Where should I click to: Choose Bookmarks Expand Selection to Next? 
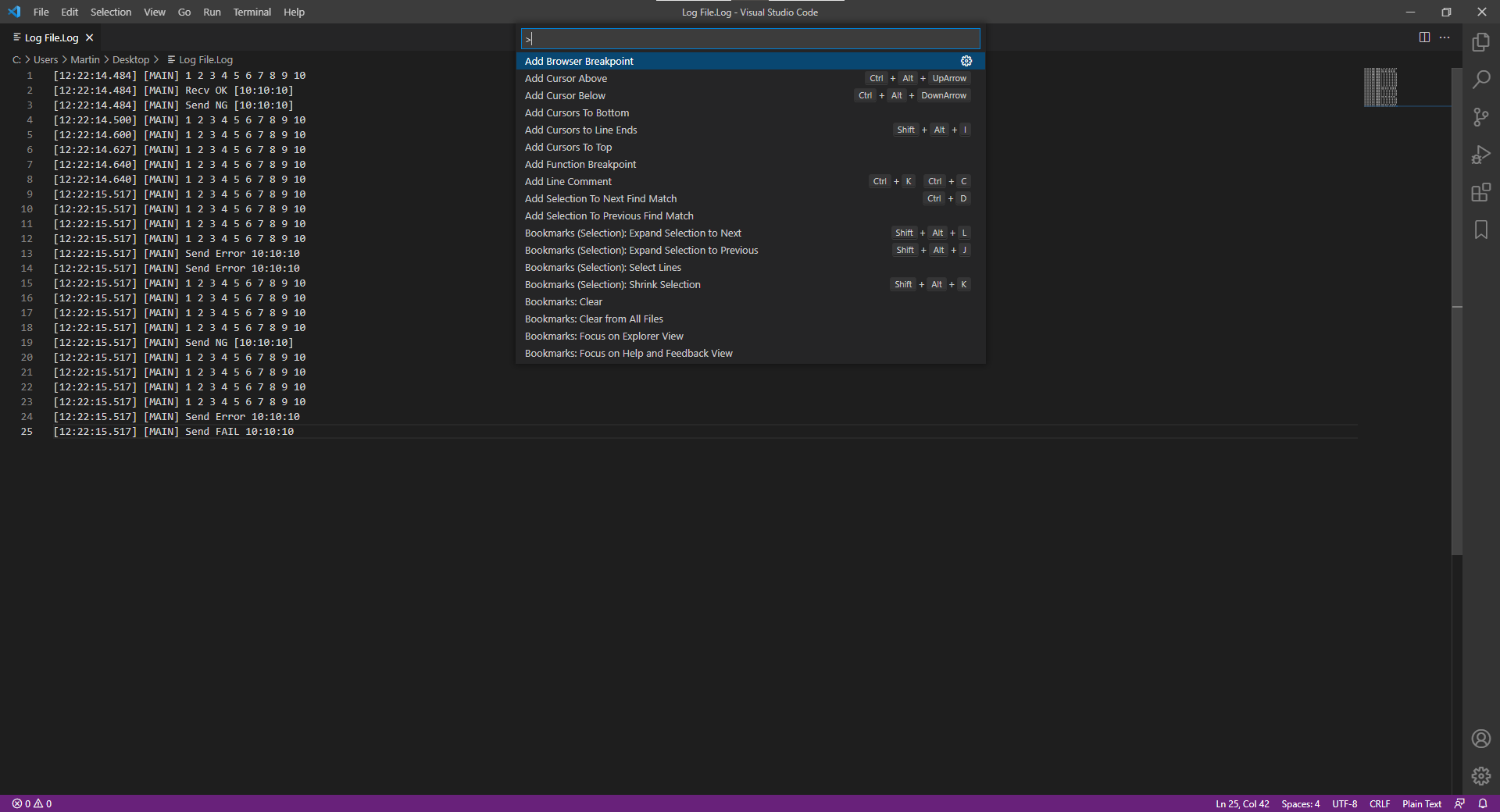(x=750, y=233)
